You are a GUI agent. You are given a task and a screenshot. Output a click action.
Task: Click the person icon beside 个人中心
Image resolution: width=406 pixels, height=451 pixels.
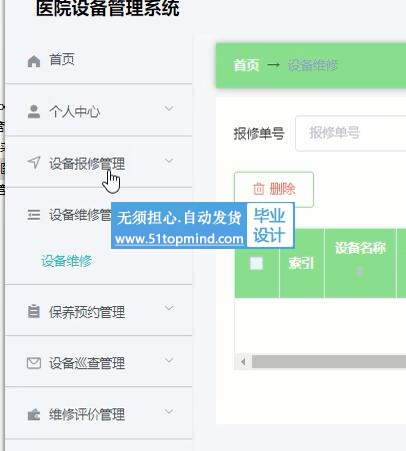click(34, 112)
